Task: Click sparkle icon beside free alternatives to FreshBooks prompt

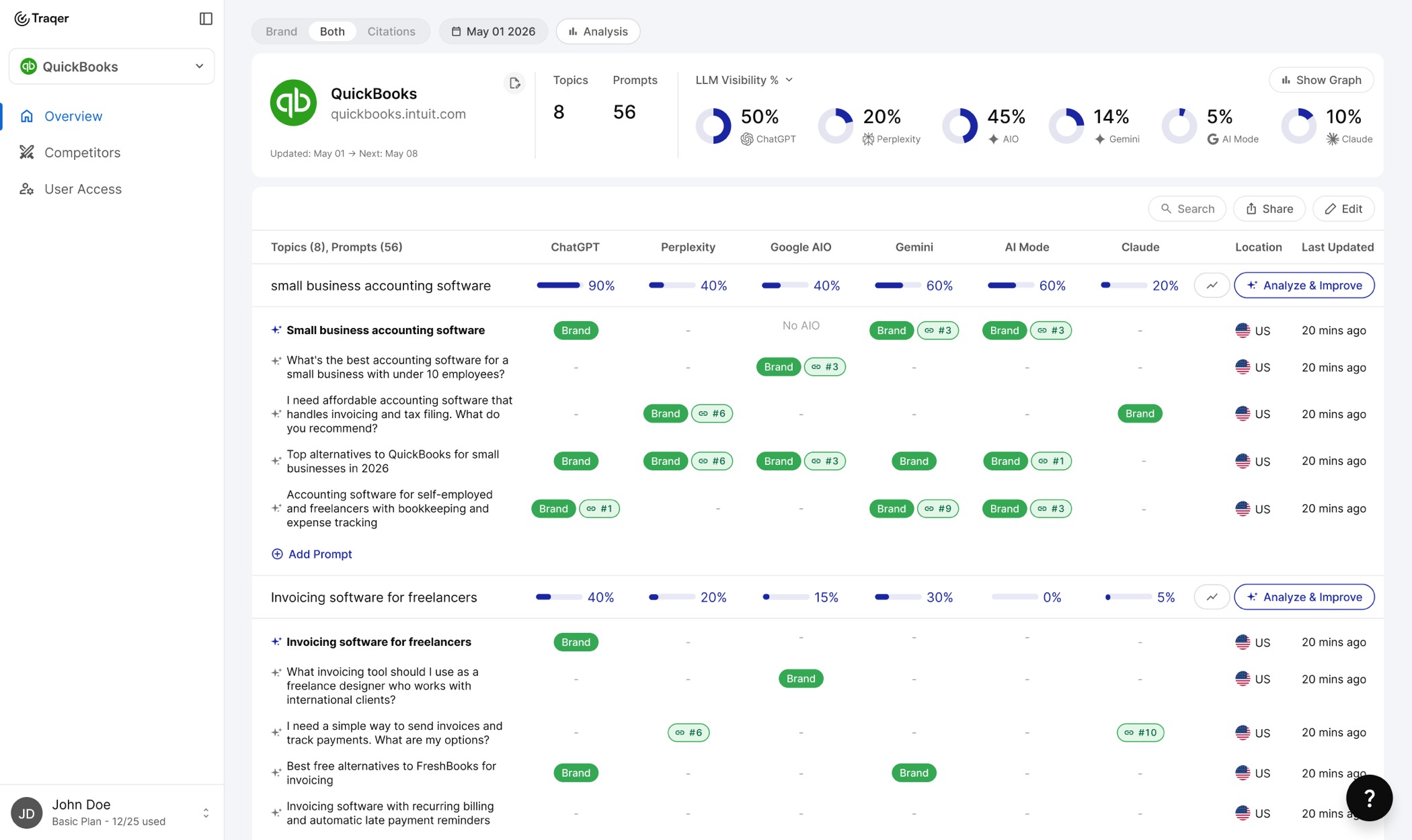Action: click(276, 773)
